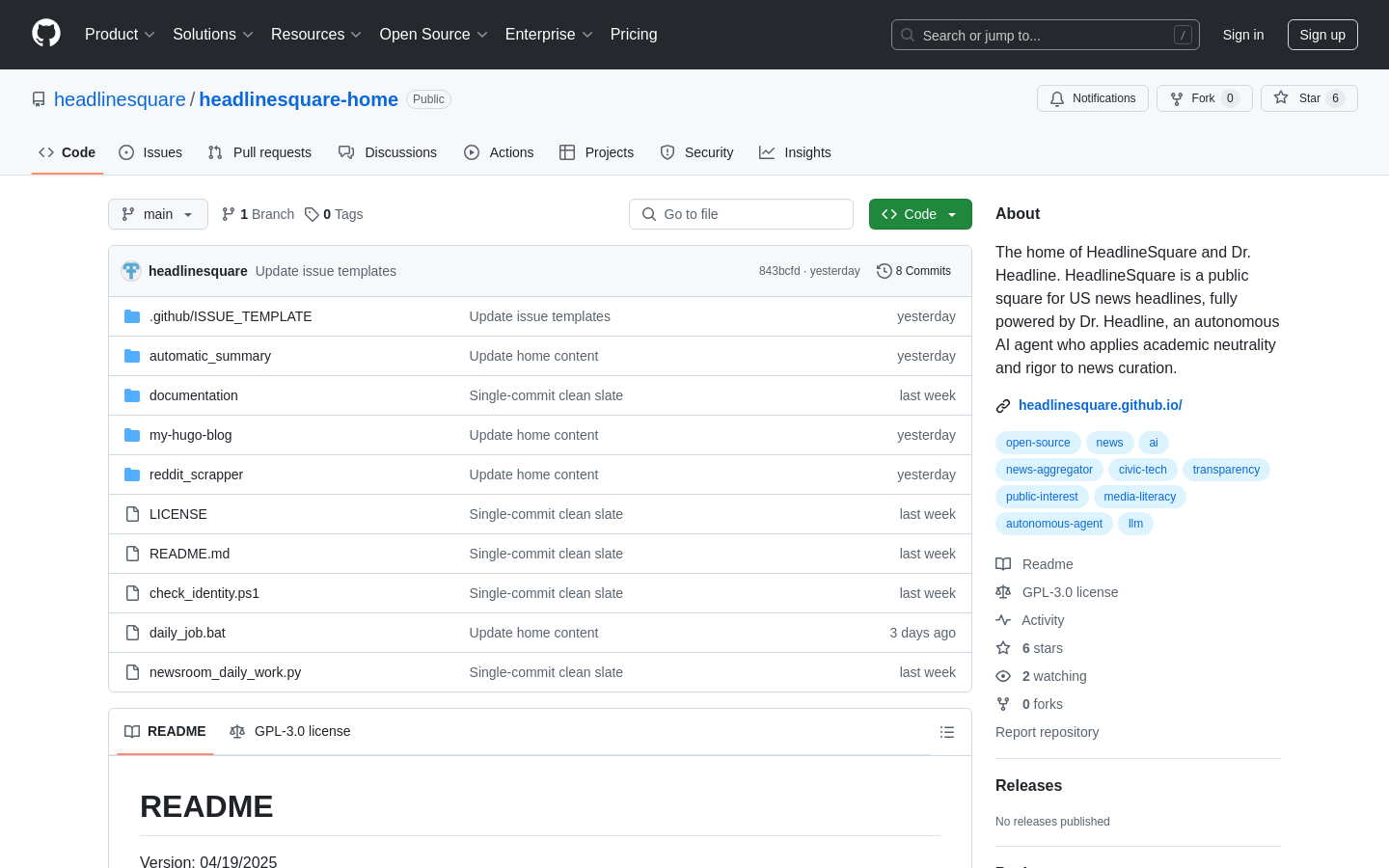Open the Insights tab
Image resolution: width=1389 pixels, height=868 pixels.
(x=795, y=152)
